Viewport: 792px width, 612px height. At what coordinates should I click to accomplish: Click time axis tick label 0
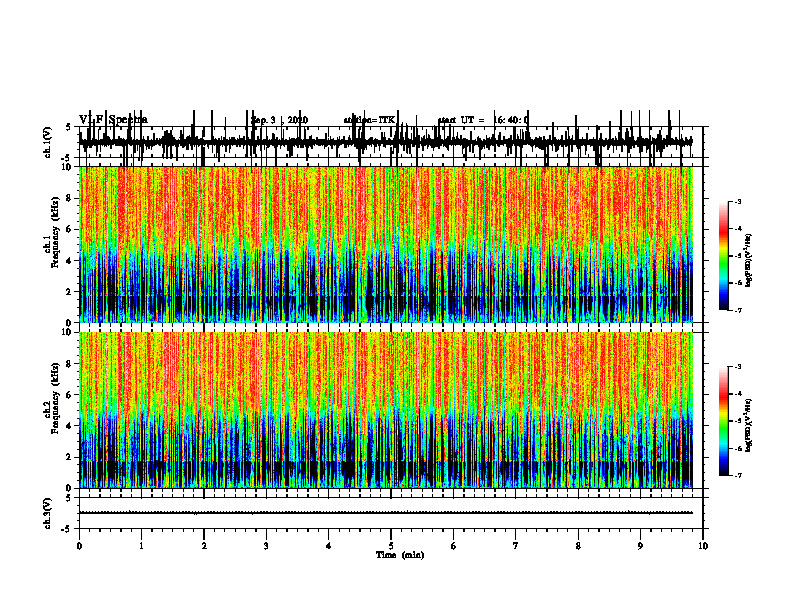(x=79, y=546)
